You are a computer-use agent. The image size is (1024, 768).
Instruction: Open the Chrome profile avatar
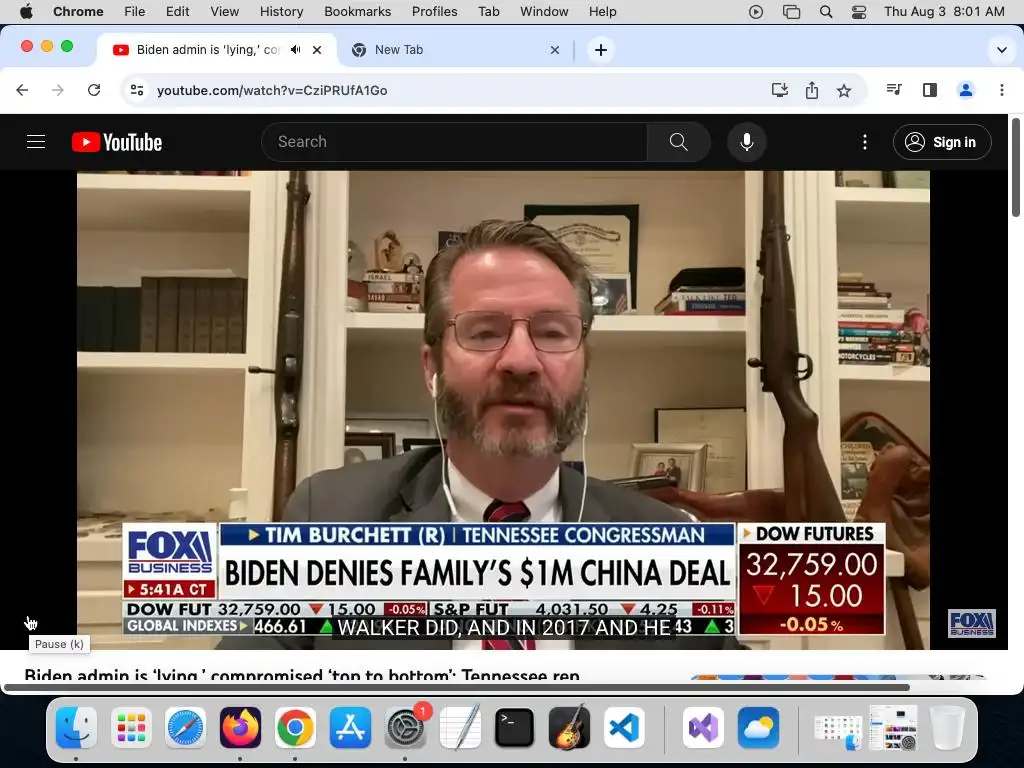[x=966, y=90]
